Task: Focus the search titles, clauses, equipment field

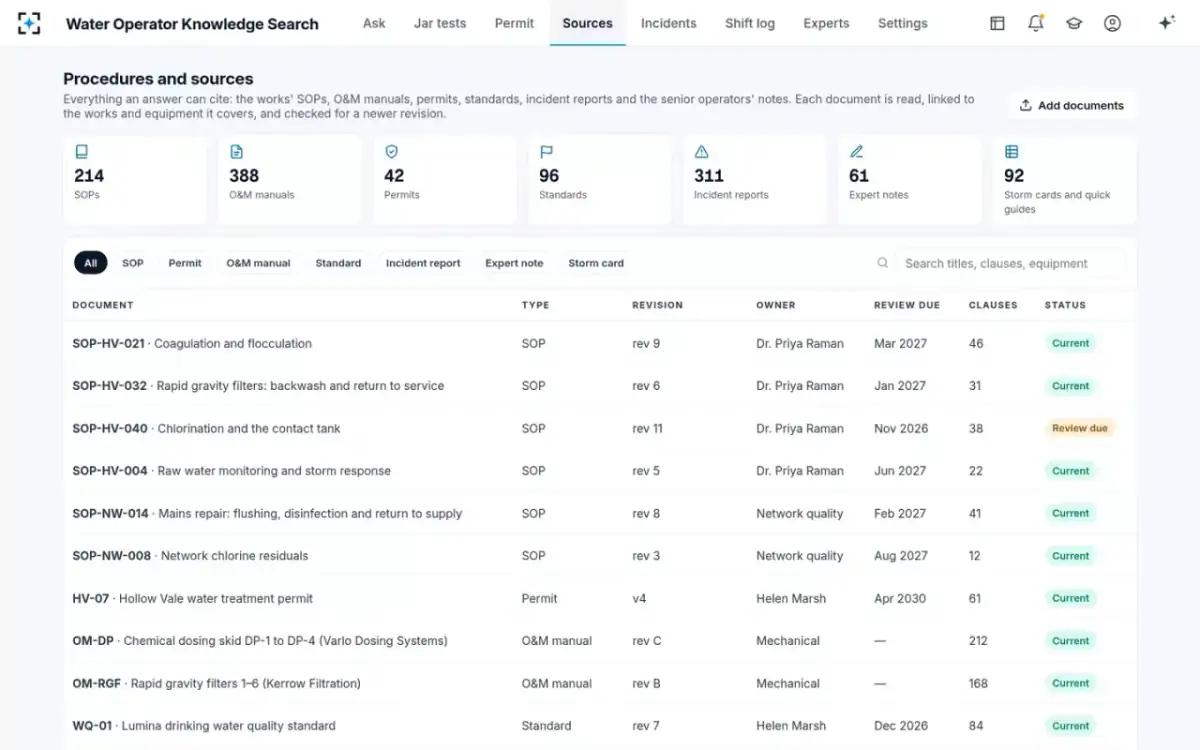Action: pyautogui.click(x=1010, y=263)
